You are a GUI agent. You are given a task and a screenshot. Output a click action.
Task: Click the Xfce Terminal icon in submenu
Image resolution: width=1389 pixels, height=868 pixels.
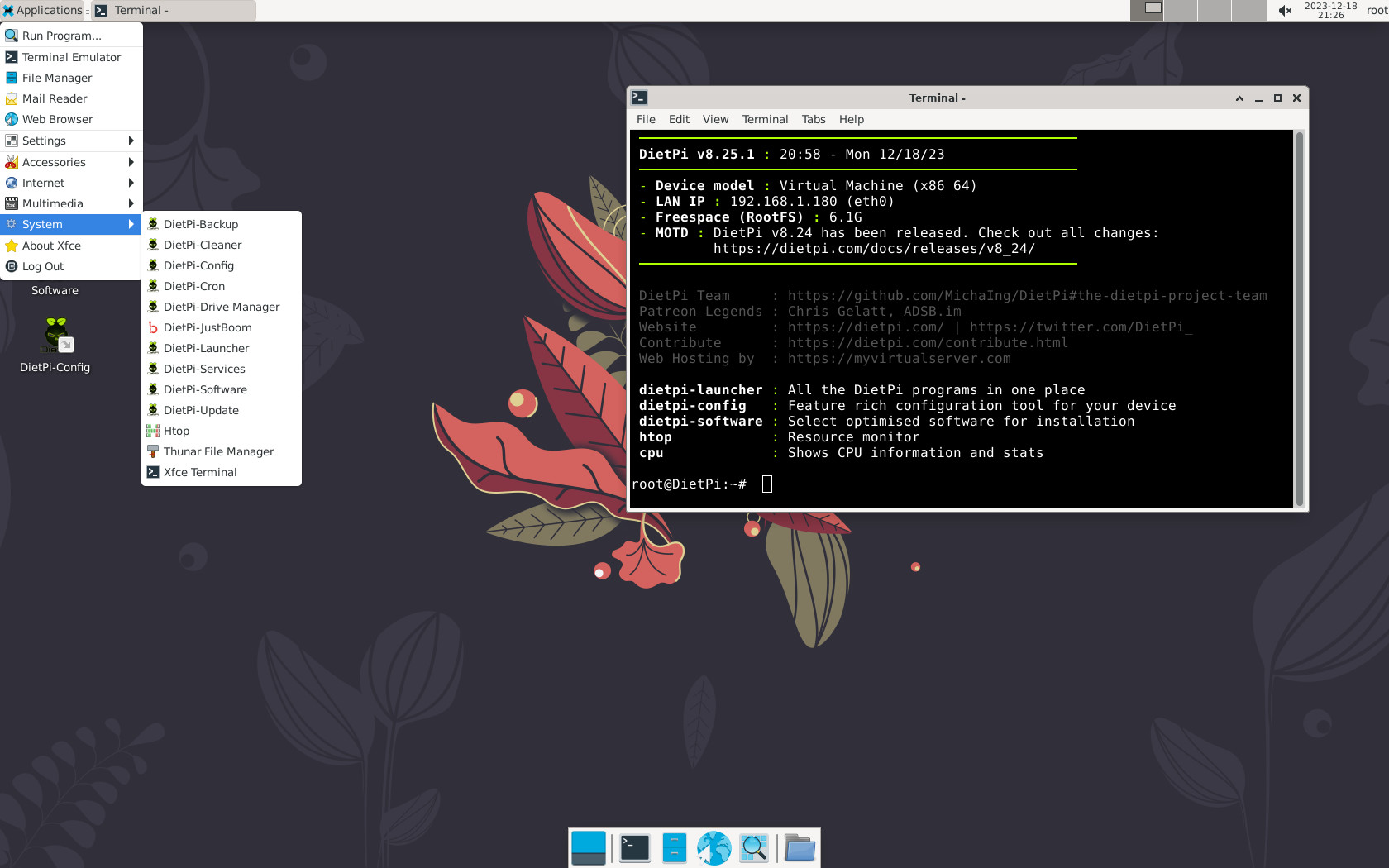coord(153,472)
